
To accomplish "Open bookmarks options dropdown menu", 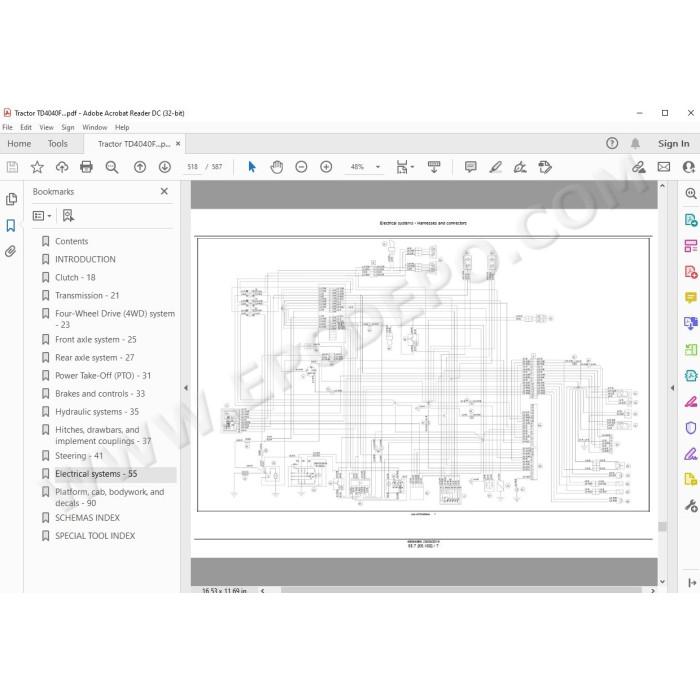I will coord(42,216).
